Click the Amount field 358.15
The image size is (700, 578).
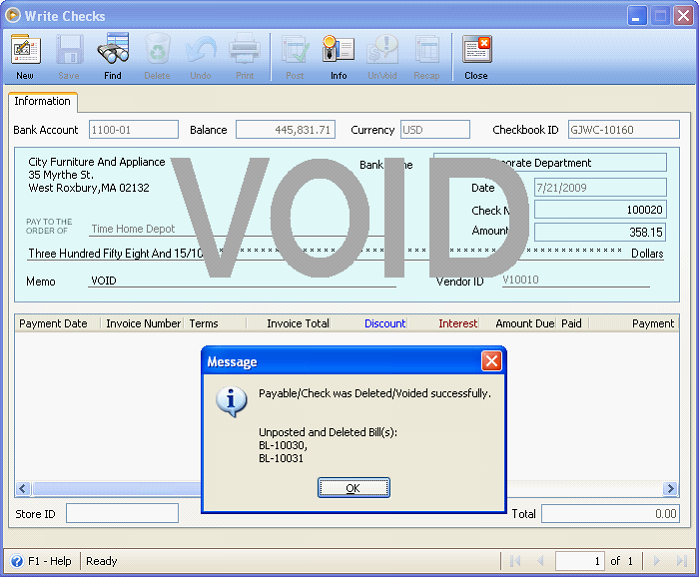(600, 232)
